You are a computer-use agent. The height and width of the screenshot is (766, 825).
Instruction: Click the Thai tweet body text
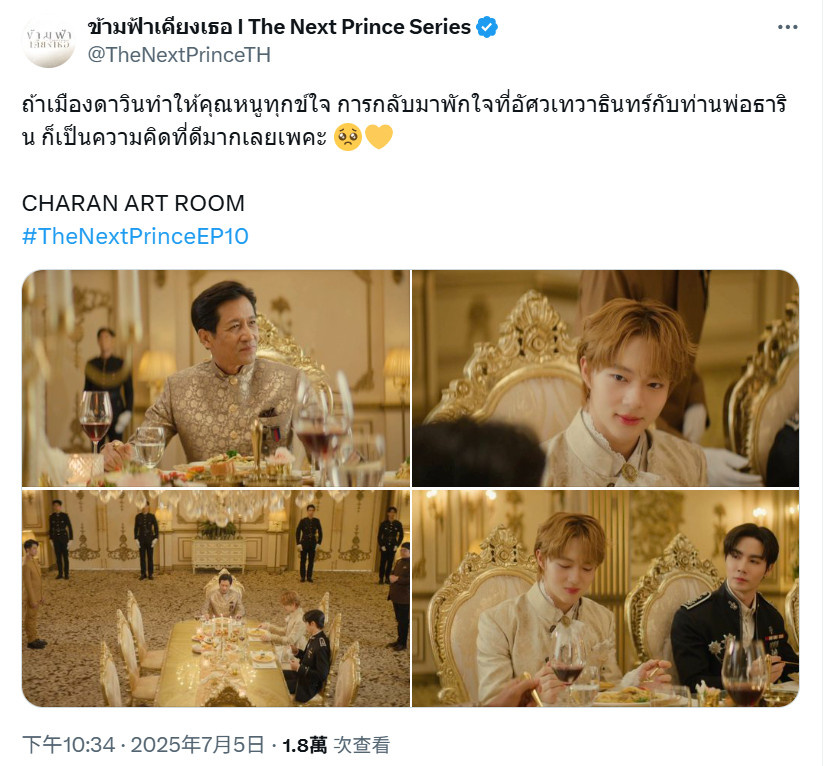(x=404, y=121)
